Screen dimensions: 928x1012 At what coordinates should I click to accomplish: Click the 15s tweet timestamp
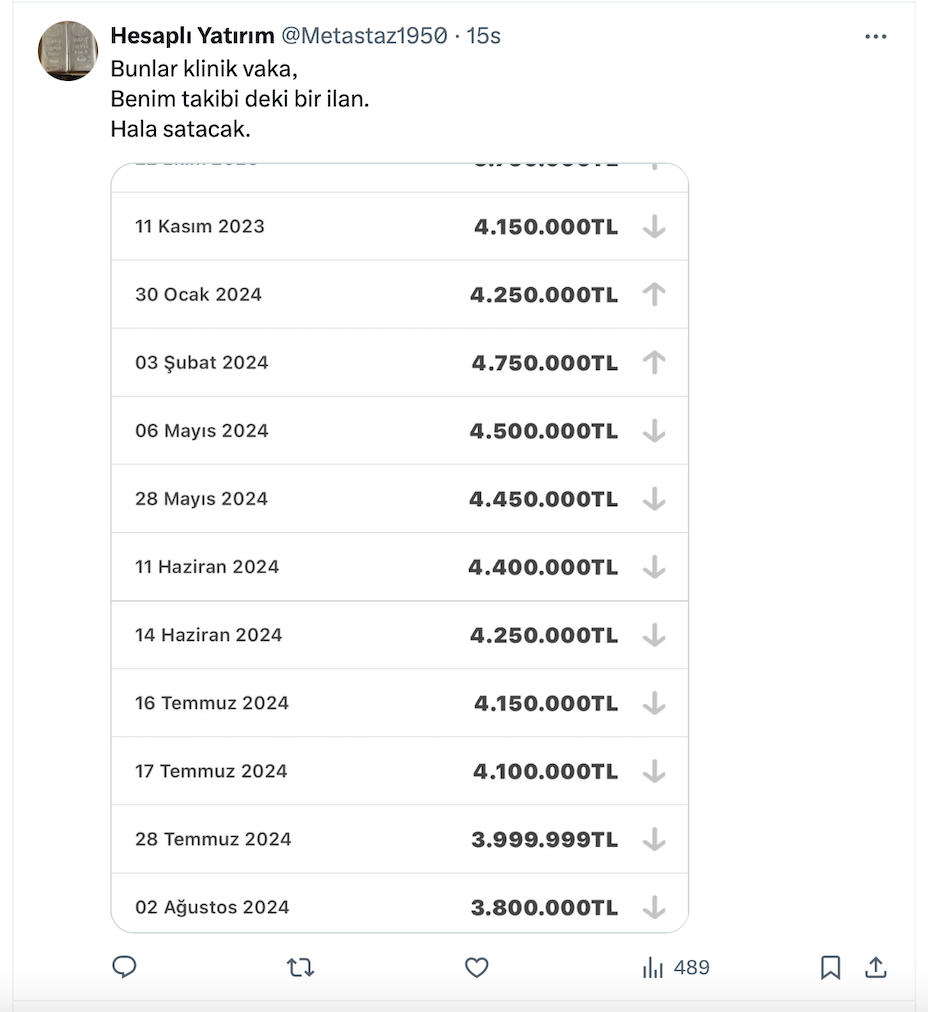pos(484,36)
